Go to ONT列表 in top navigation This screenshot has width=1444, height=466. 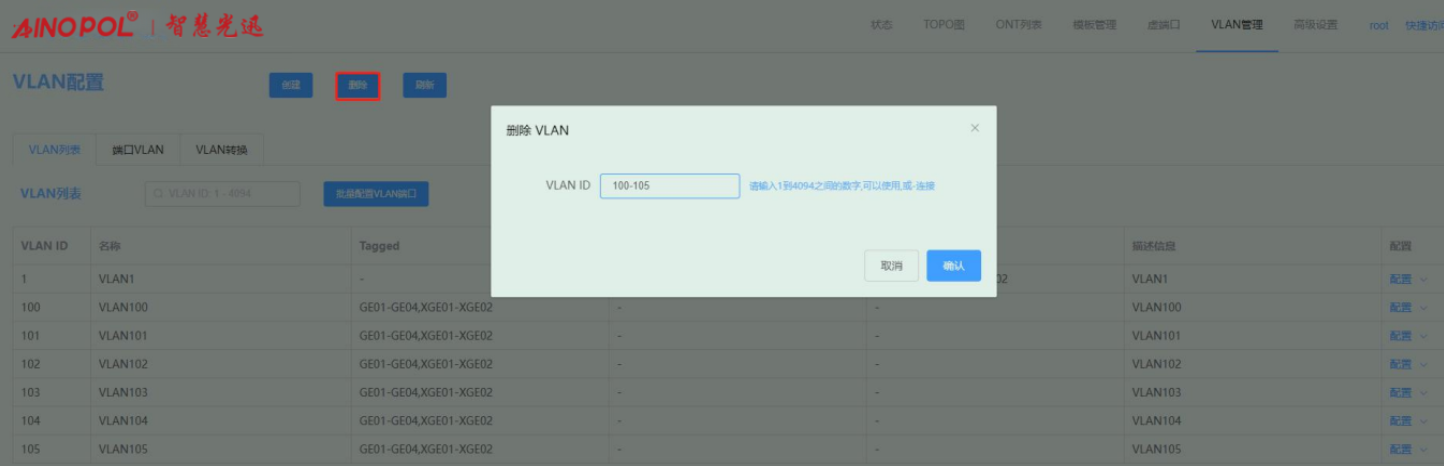(x=1018, y=26)
